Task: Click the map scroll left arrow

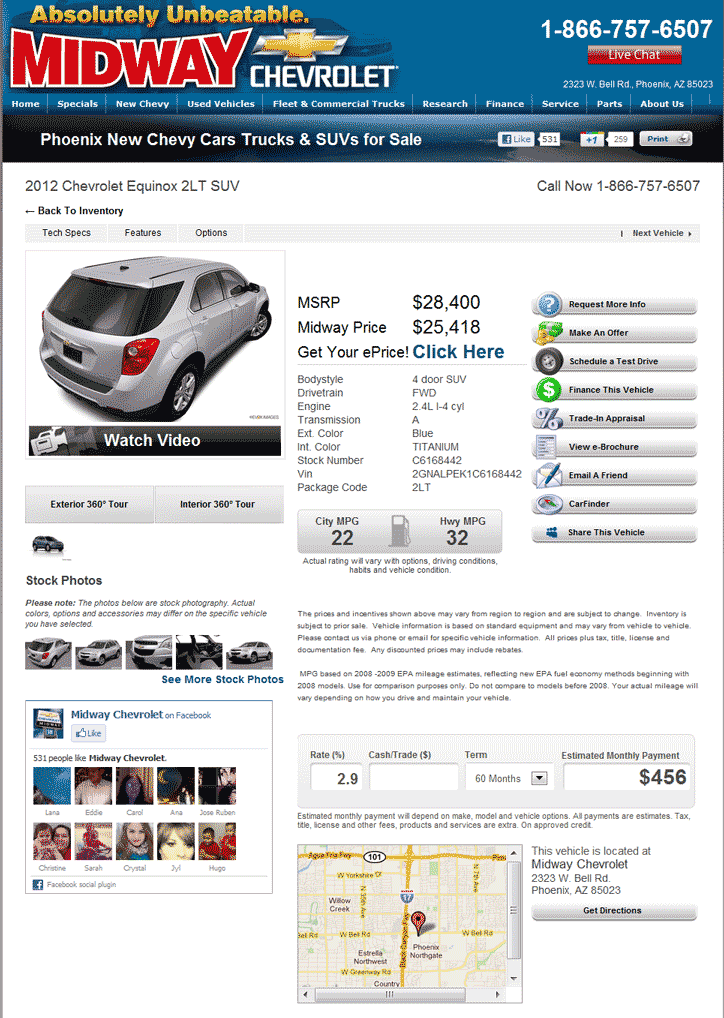Action: 306,994
